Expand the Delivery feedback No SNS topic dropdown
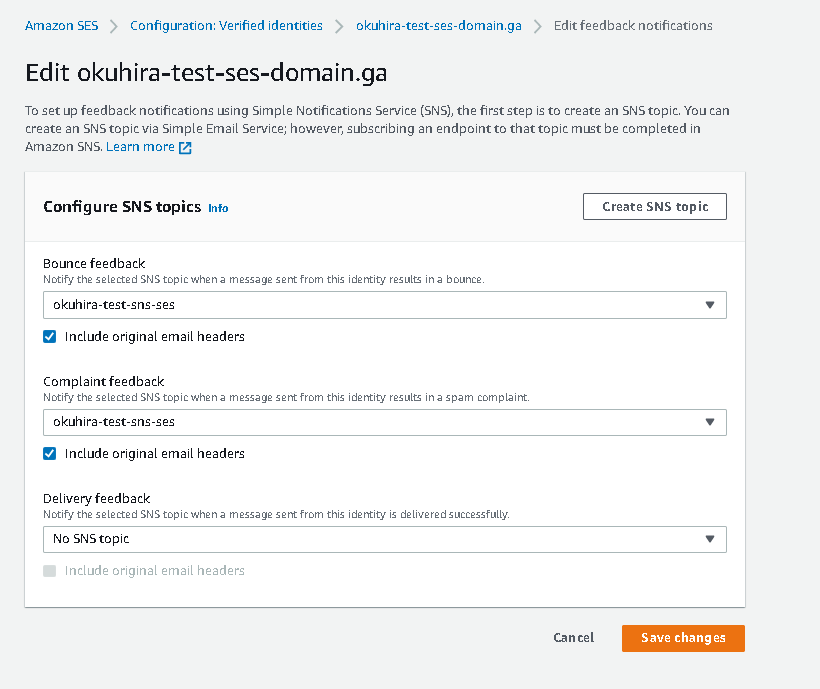This screenshot has width=820, height=689. pyautogui.click(x=384, y=539)
